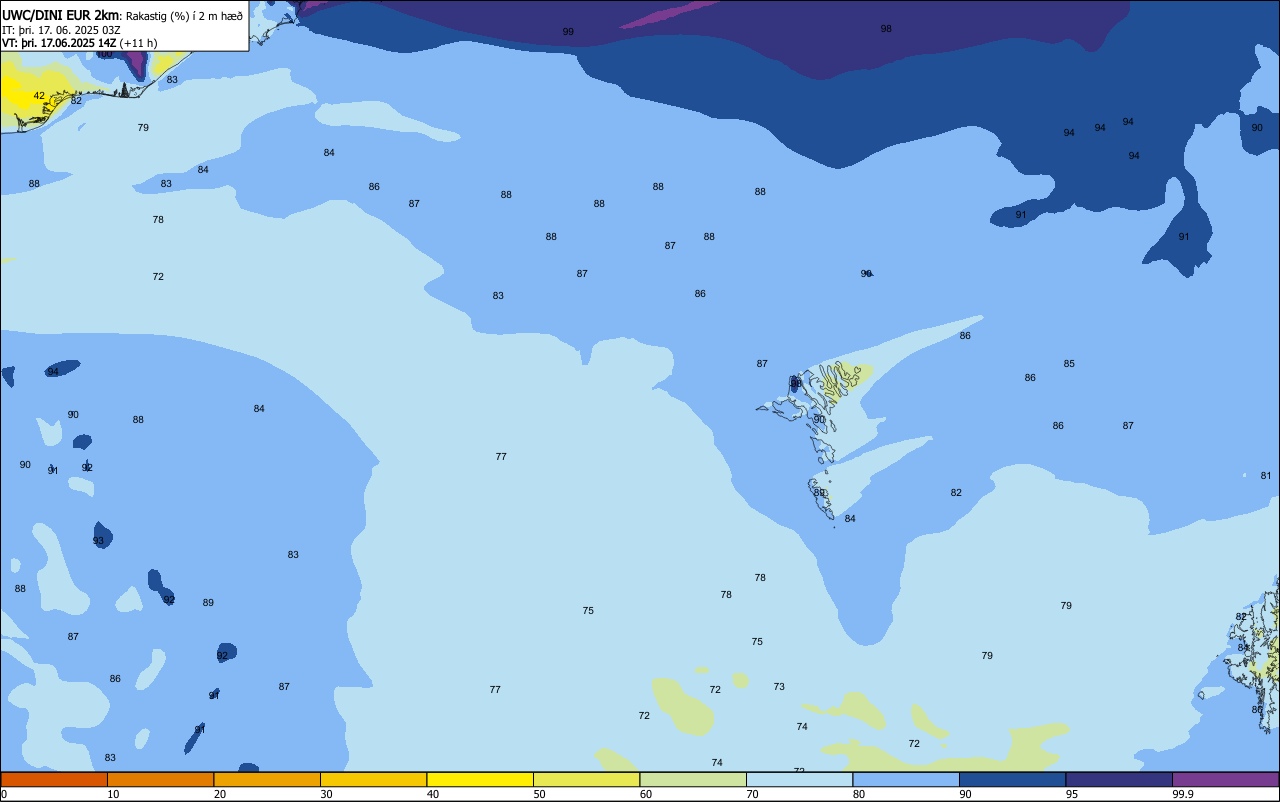The height and width of the screenshot is (802, 1280).
Task: Click the 'Rakastig (%) í 2 m hæð' label
Action: (x=184, y=16)
